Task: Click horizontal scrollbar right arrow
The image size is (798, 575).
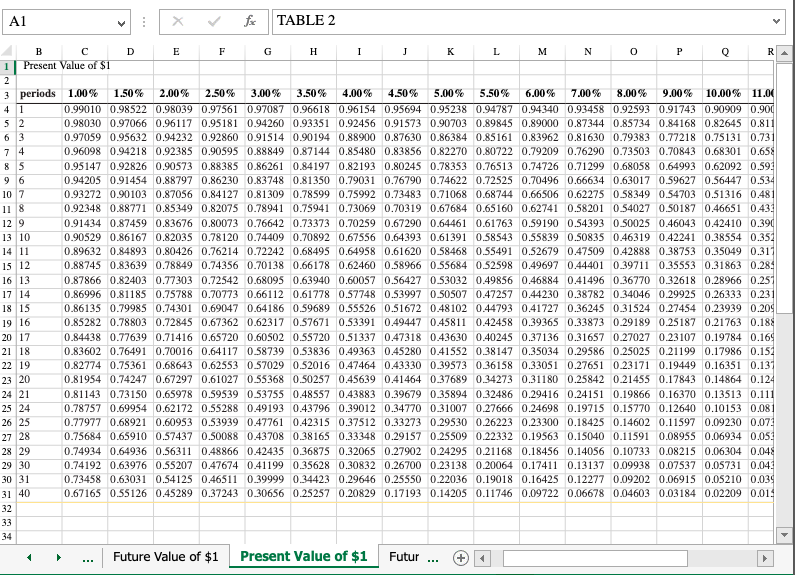Action: (764, 559)
